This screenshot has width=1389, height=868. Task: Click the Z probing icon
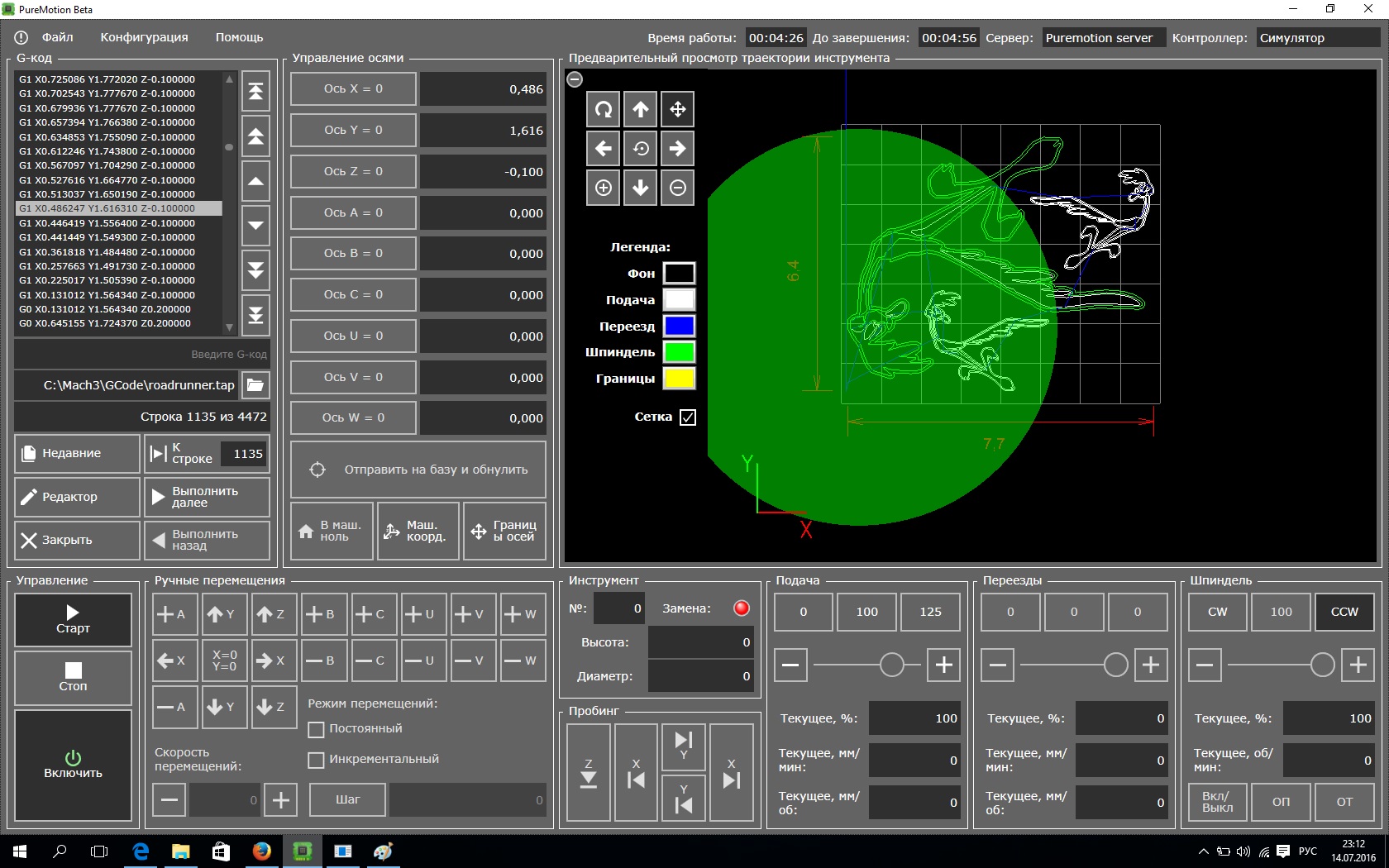pyautogui.click(x=589, y=772)
